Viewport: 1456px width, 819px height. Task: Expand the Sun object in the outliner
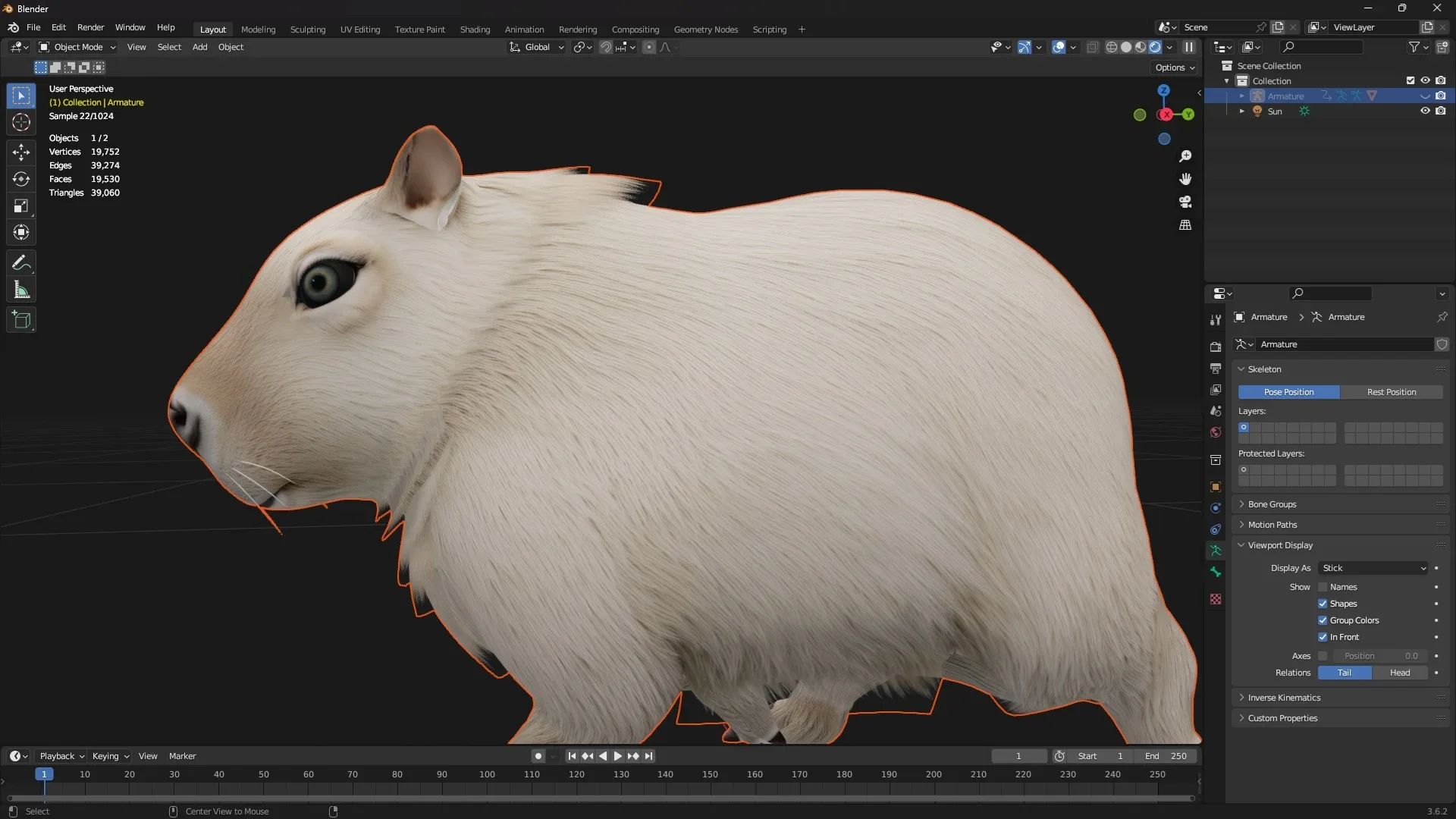(x=1241, y=111)
